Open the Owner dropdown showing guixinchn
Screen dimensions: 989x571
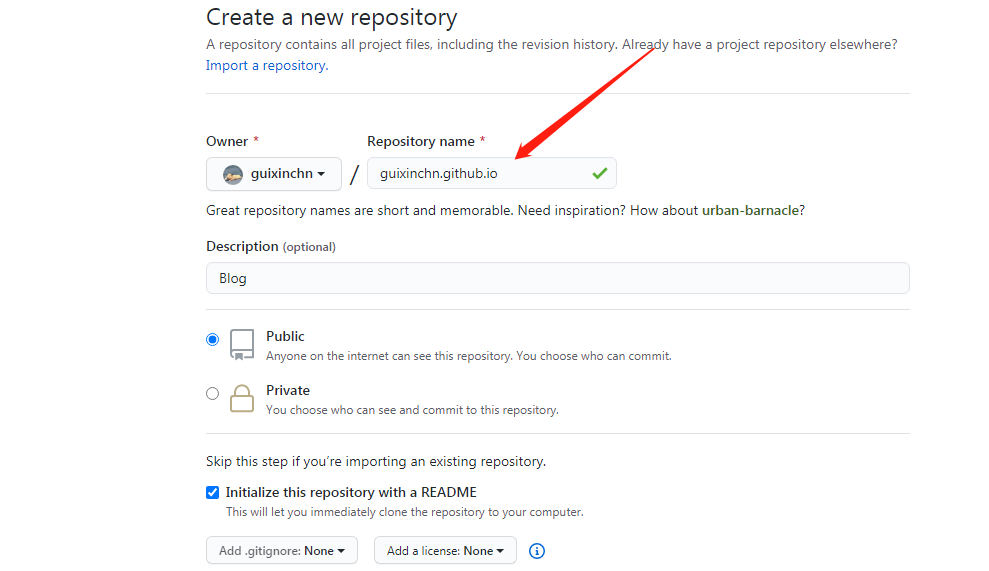click(274, 174)
